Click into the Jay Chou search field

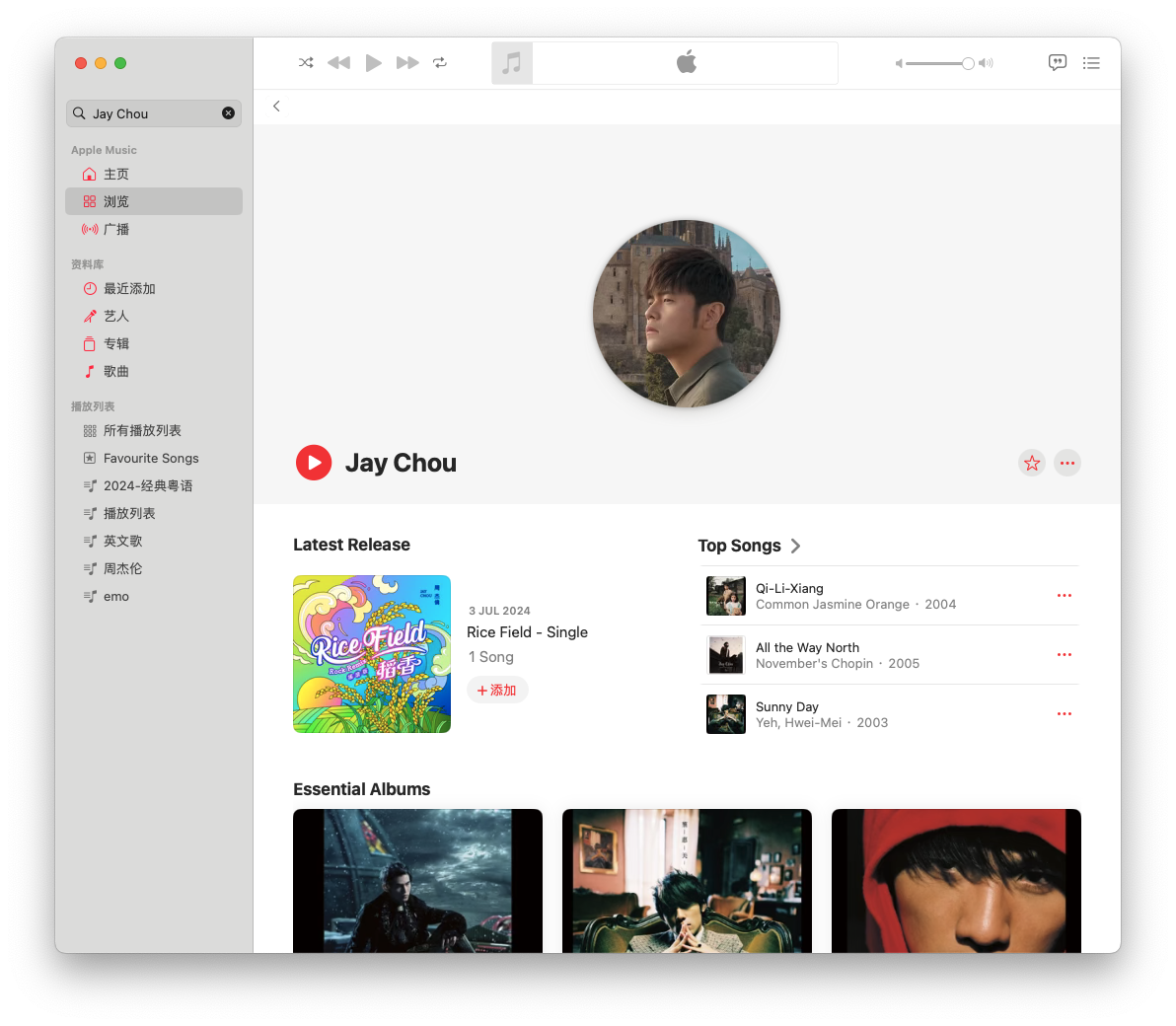154,113
